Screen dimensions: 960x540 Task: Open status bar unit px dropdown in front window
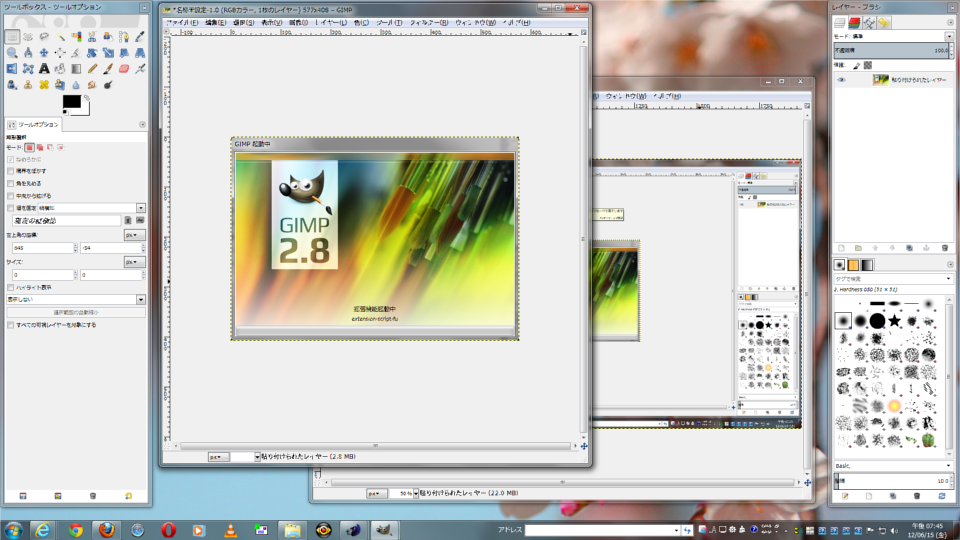point(218,457)
